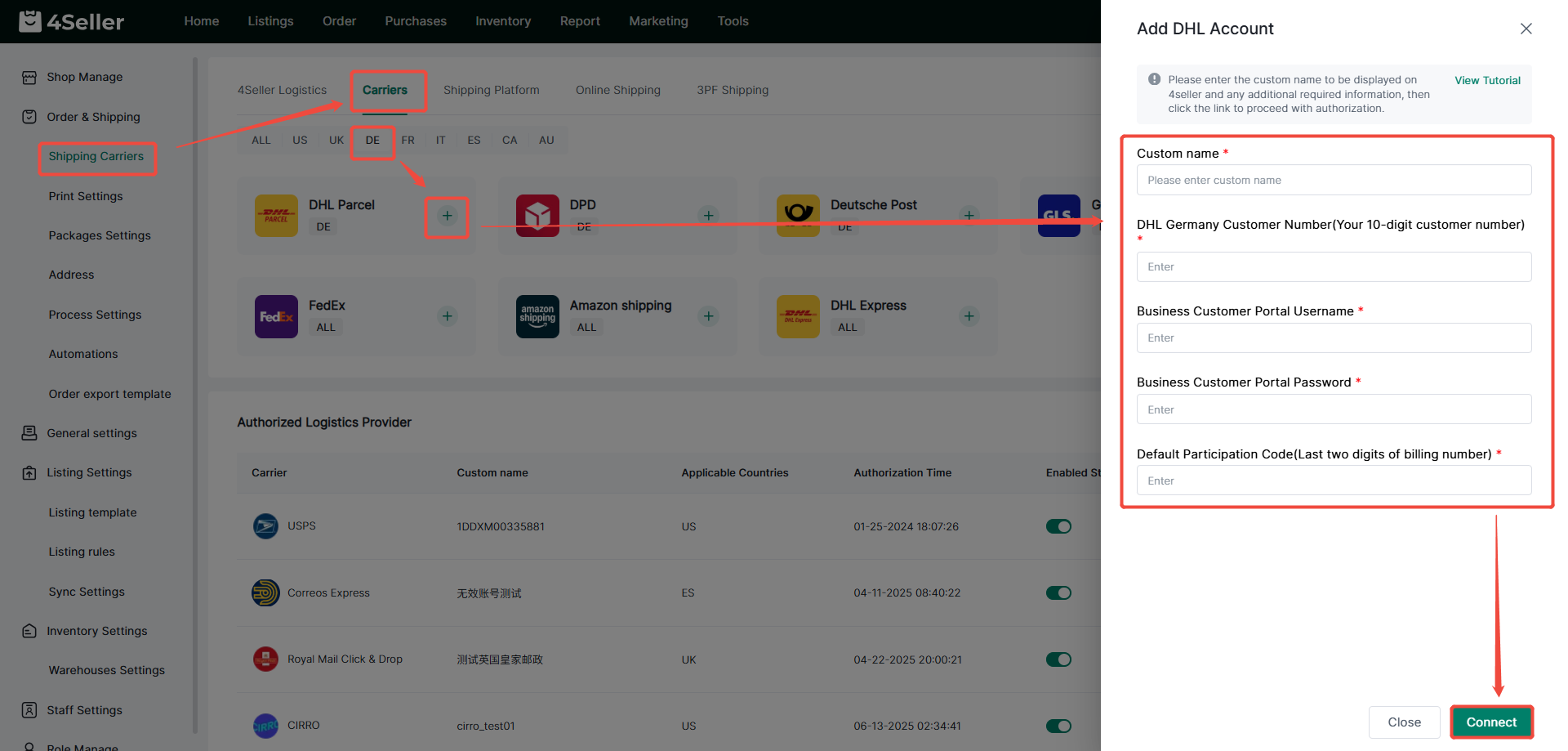1568x751 pixels.
Task: Open the Home menu
Action: (x=202, y=21)
